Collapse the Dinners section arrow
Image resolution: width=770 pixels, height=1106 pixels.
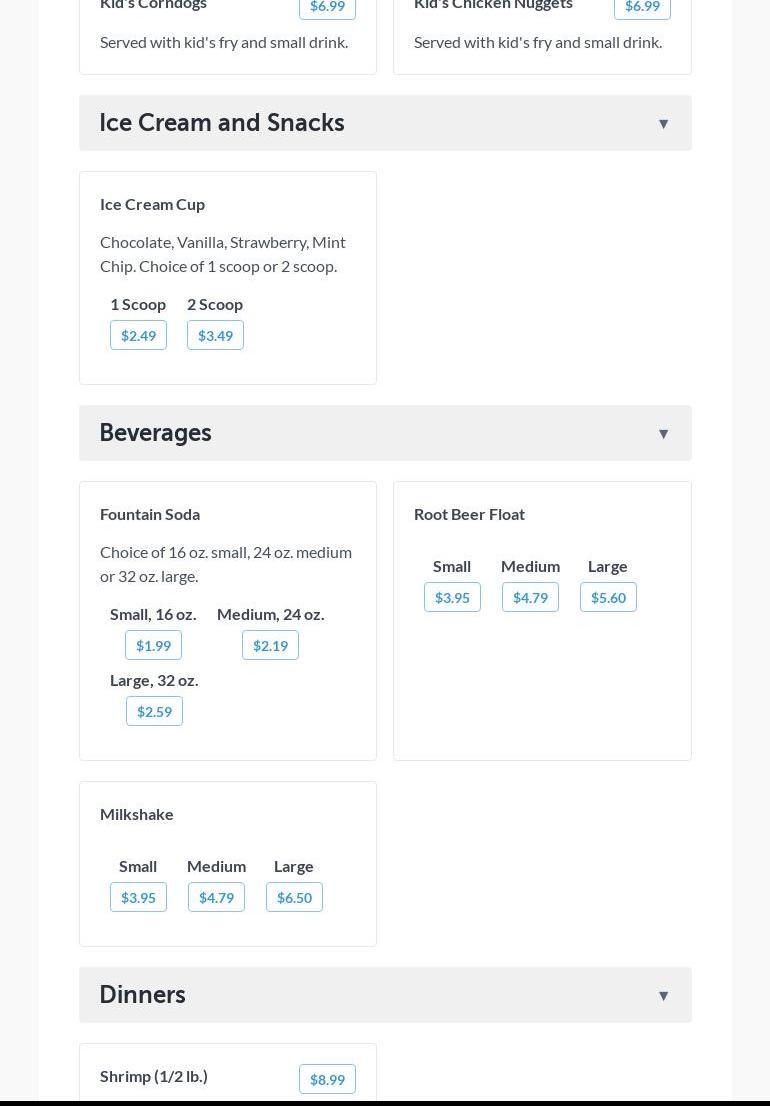tap(663, 996)
